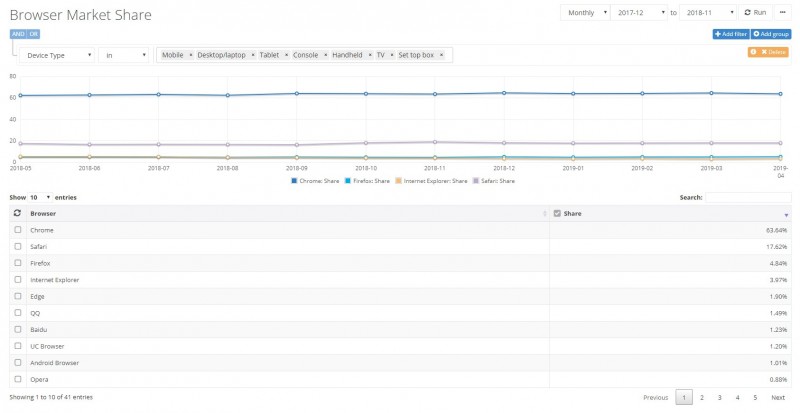The height and width of the screenshot is (413, 800).
Task: Check the UC Browser row checkbox
Action: (18, 346)
